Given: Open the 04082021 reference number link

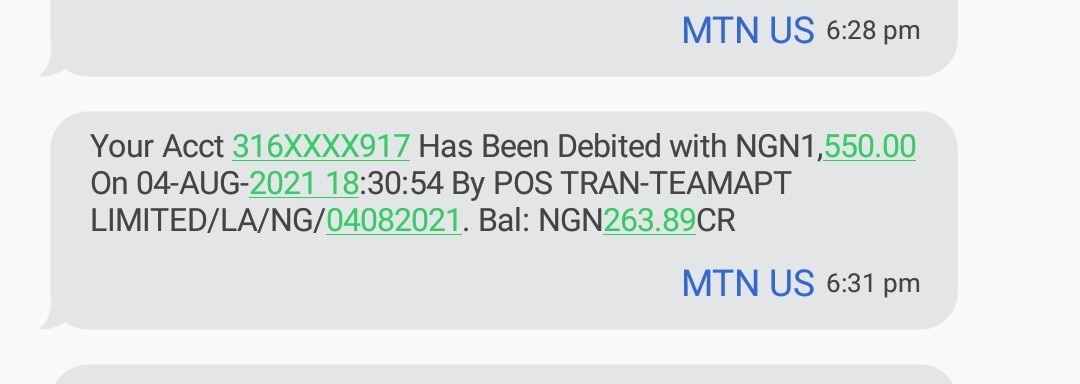Looking at the screenshot, I should point(393,221).
